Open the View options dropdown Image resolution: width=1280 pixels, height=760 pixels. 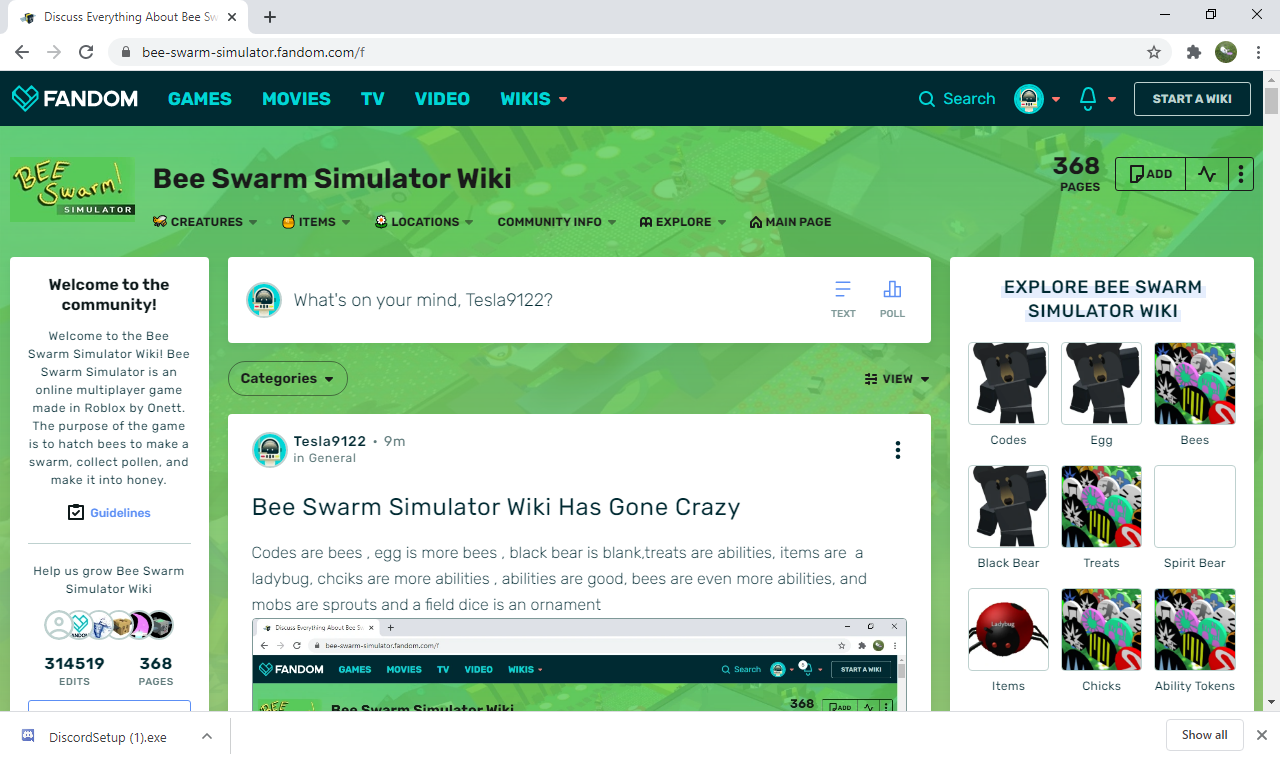(897, 379)
